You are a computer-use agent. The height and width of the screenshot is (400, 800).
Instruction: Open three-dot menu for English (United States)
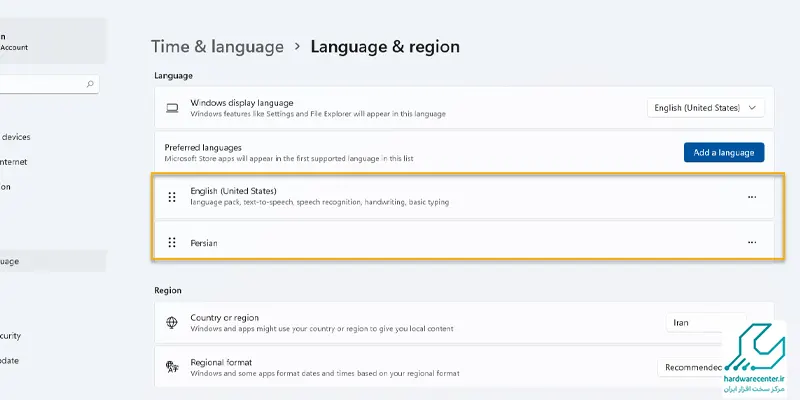coord(752,197)
